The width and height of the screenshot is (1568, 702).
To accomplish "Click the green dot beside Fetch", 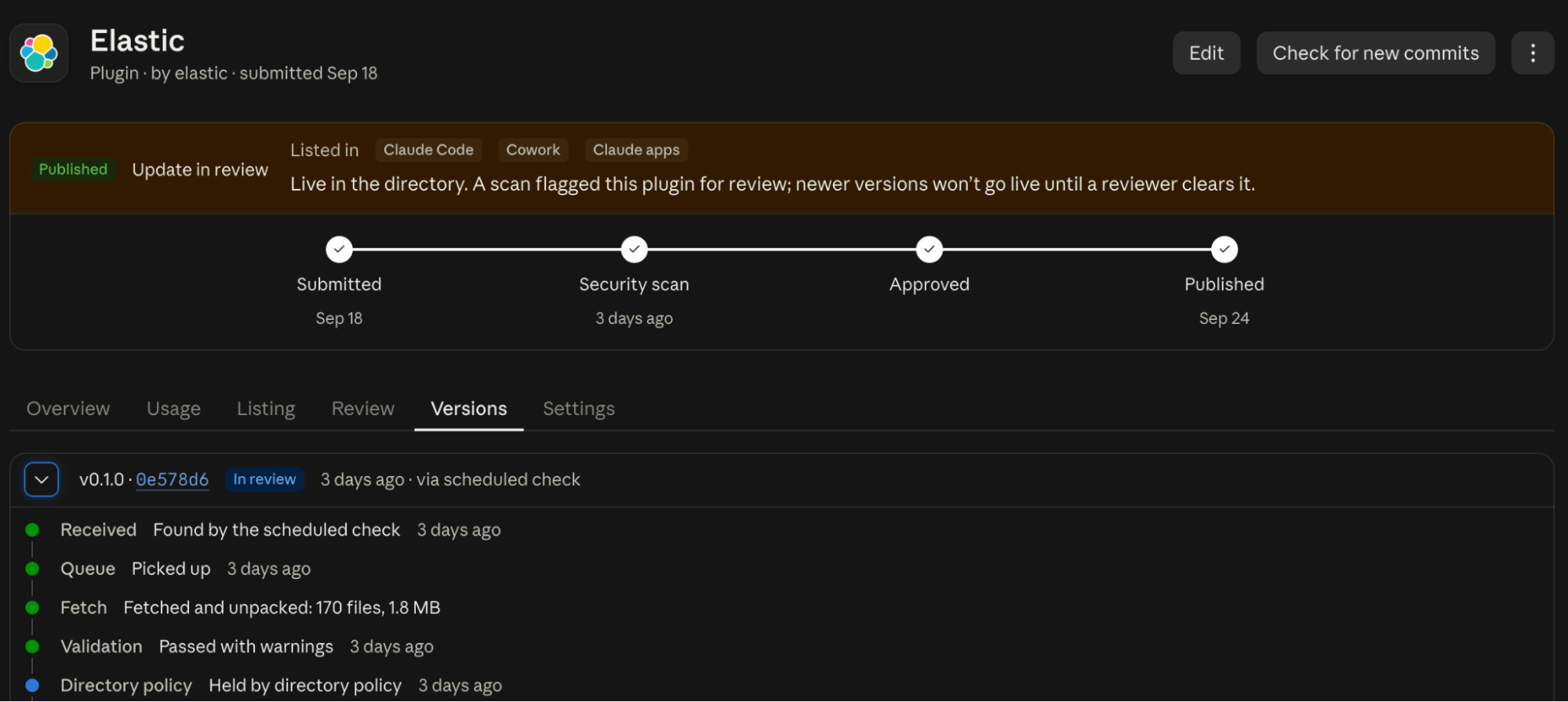I will 32,608.
